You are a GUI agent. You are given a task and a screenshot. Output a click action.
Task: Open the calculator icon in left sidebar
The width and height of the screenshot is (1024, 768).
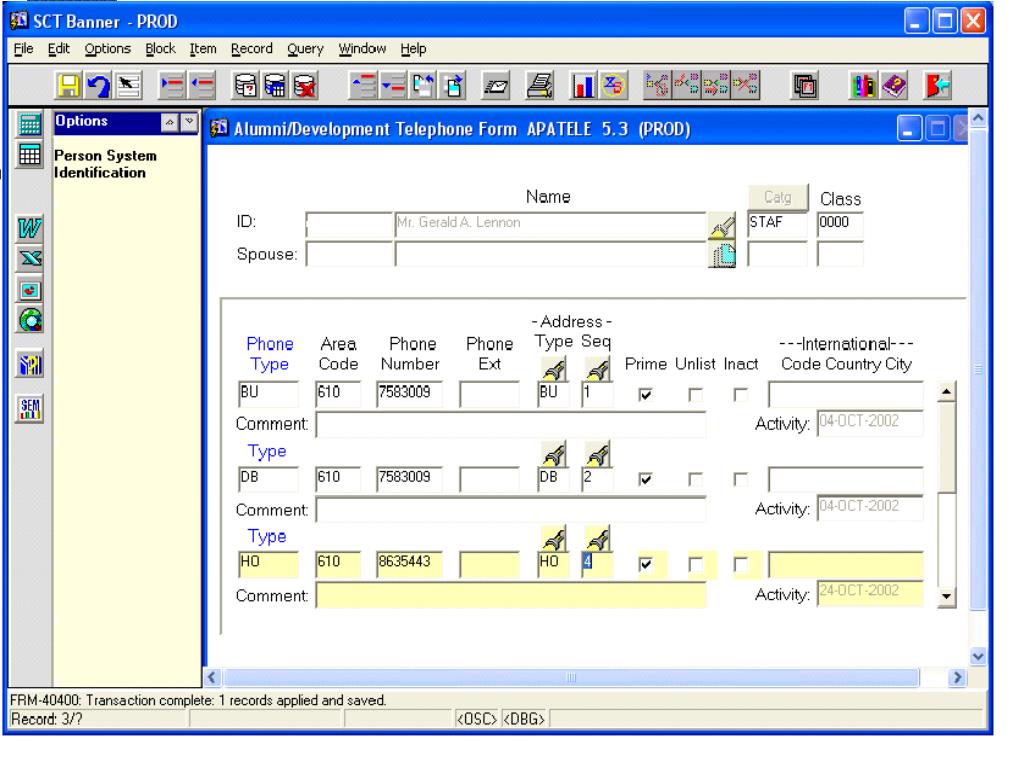(x=29, y=124)
